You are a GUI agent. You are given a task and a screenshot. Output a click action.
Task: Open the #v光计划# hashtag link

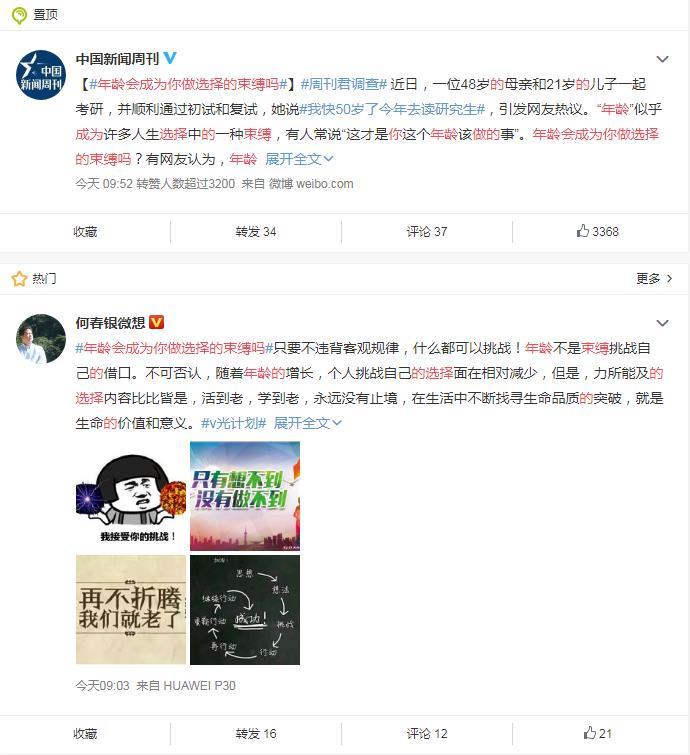(x=234, y=423)
